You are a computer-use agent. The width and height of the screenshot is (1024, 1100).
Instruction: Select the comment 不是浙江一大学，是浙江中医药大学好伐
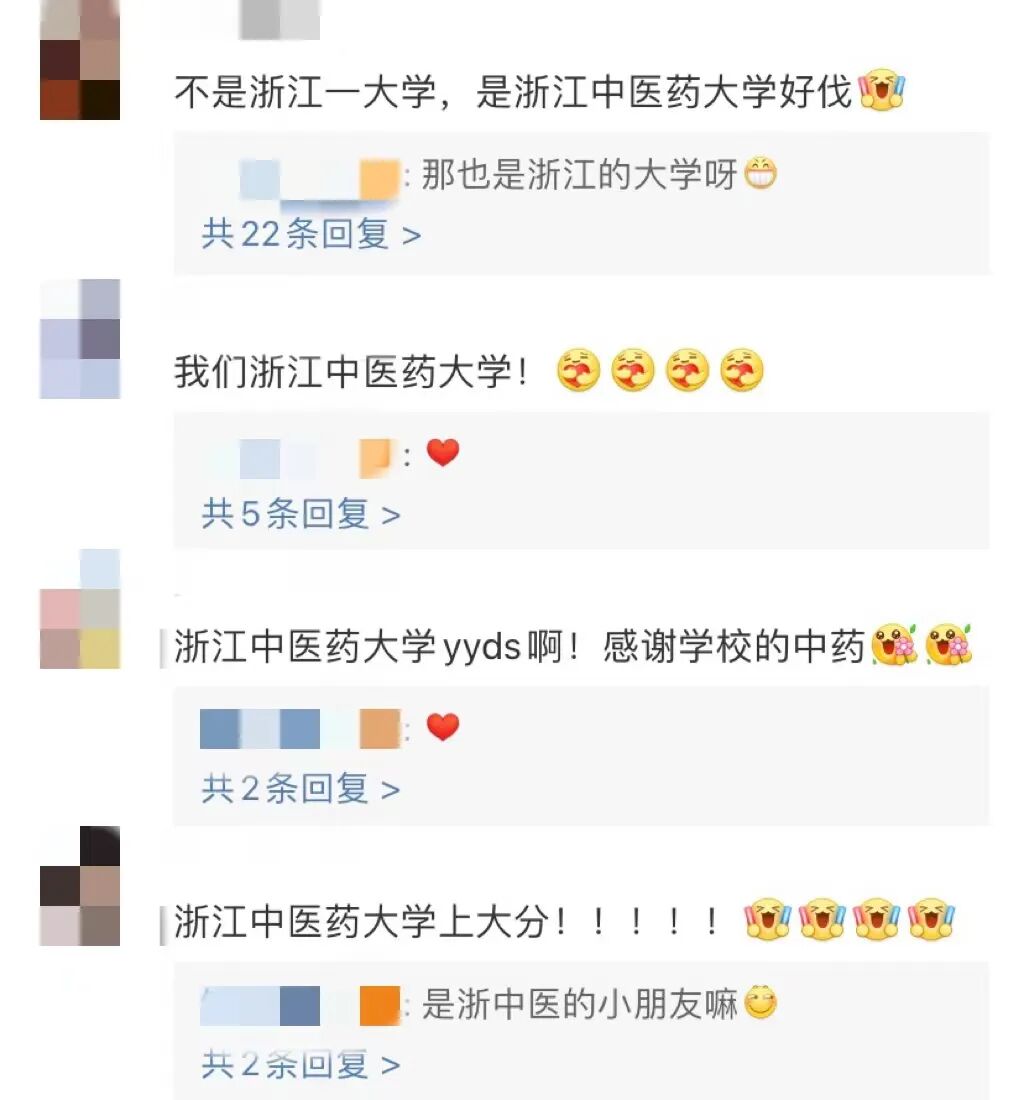coord(513,91)
